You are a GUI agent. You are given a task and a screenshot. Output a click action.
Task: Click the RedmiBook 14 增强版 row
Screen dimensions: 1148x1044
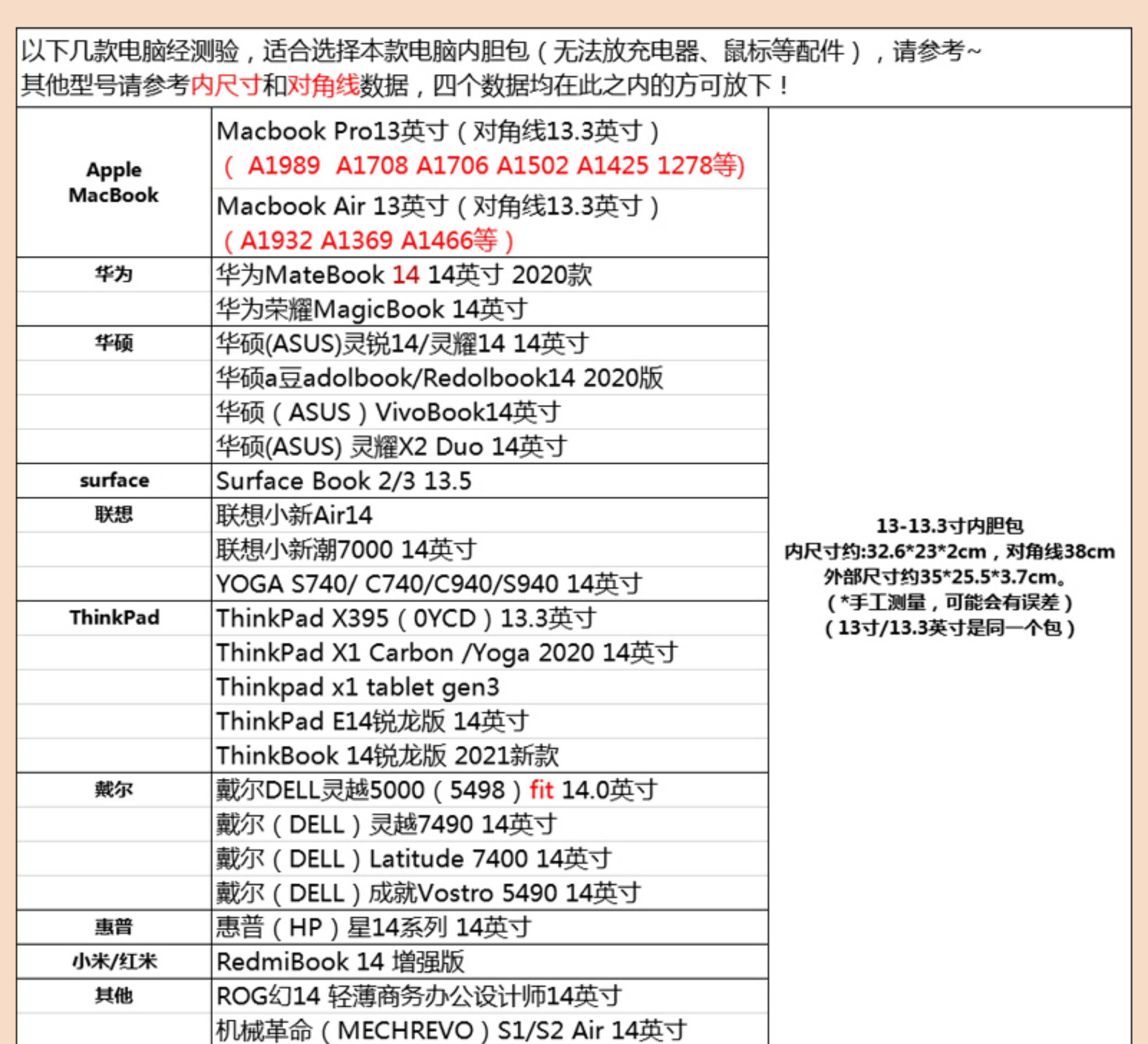click(x=340, y=962)
